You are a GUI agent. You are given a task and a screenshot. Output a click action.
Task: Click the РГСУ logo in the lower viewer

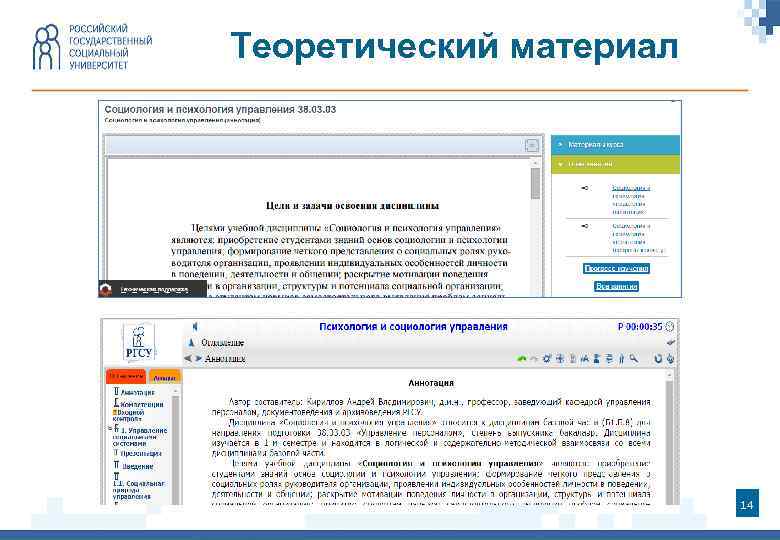139,341
